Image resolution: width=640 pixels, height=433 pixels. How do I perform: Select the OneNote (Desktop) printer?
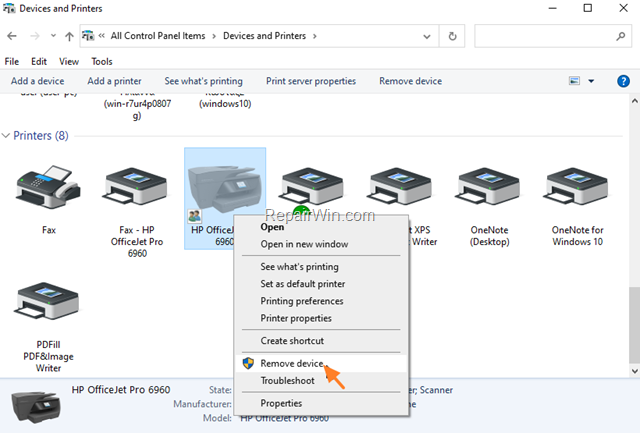pyautogui.click(x=489, y=188)
